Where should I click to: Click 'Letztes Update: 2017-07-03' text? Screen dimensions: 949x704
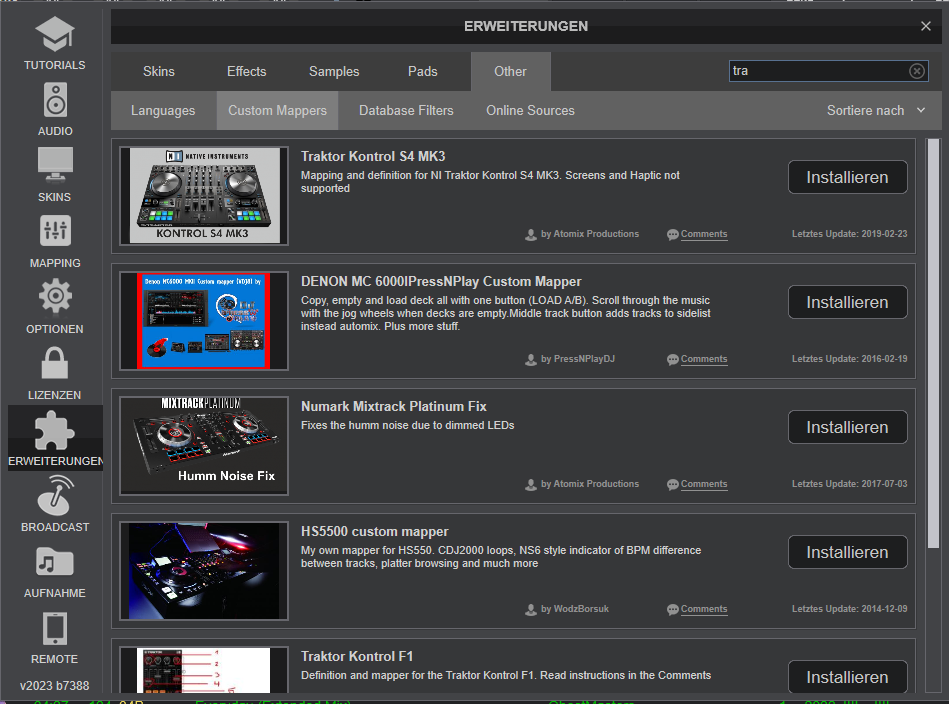tap(850, 484)
